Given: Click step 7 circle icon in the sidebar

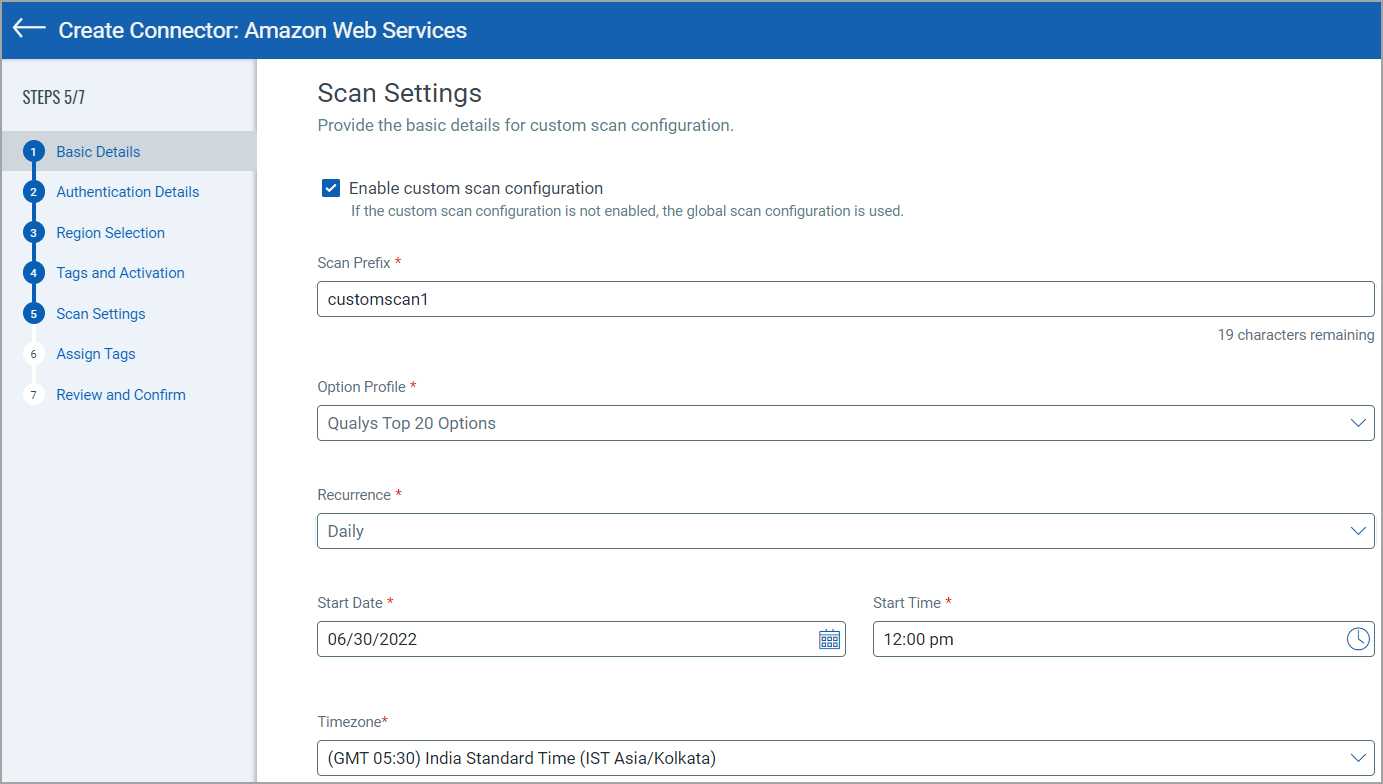Looking at the screenshot, I should [34, 395].
